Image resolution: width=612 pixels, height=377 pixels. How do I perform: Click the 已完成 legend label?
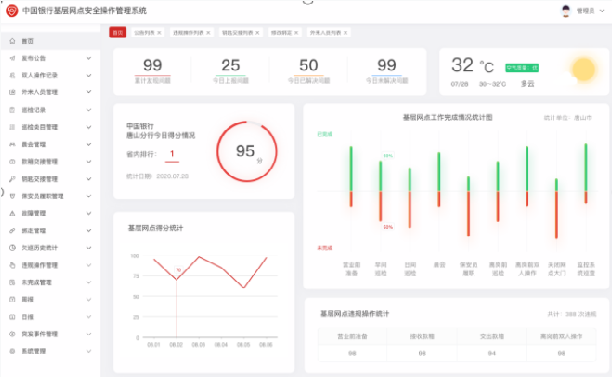tap(325, 134)
